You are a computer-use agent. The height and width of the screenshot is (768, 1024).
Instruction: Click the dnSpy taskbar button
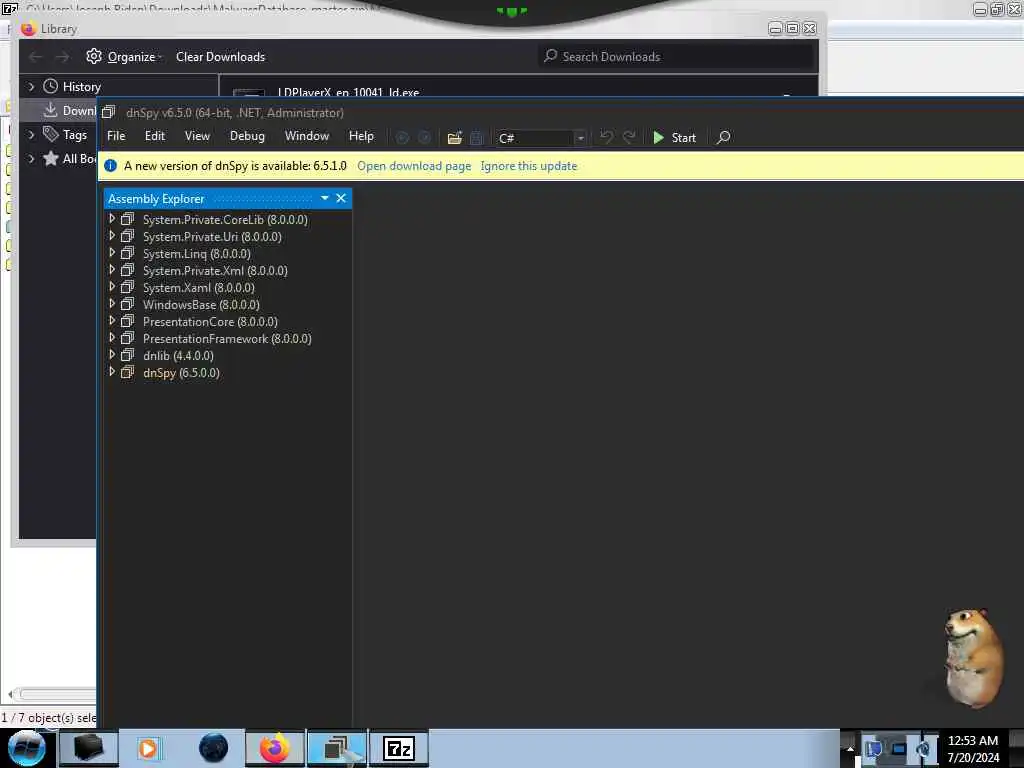(x=337, y=748)
